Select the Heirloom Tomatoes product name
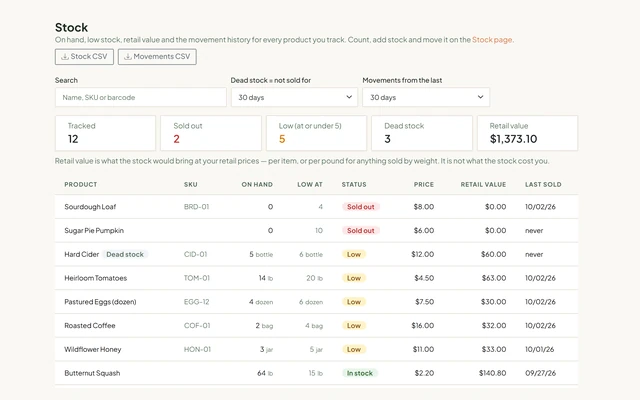 (x=96, y=278)
